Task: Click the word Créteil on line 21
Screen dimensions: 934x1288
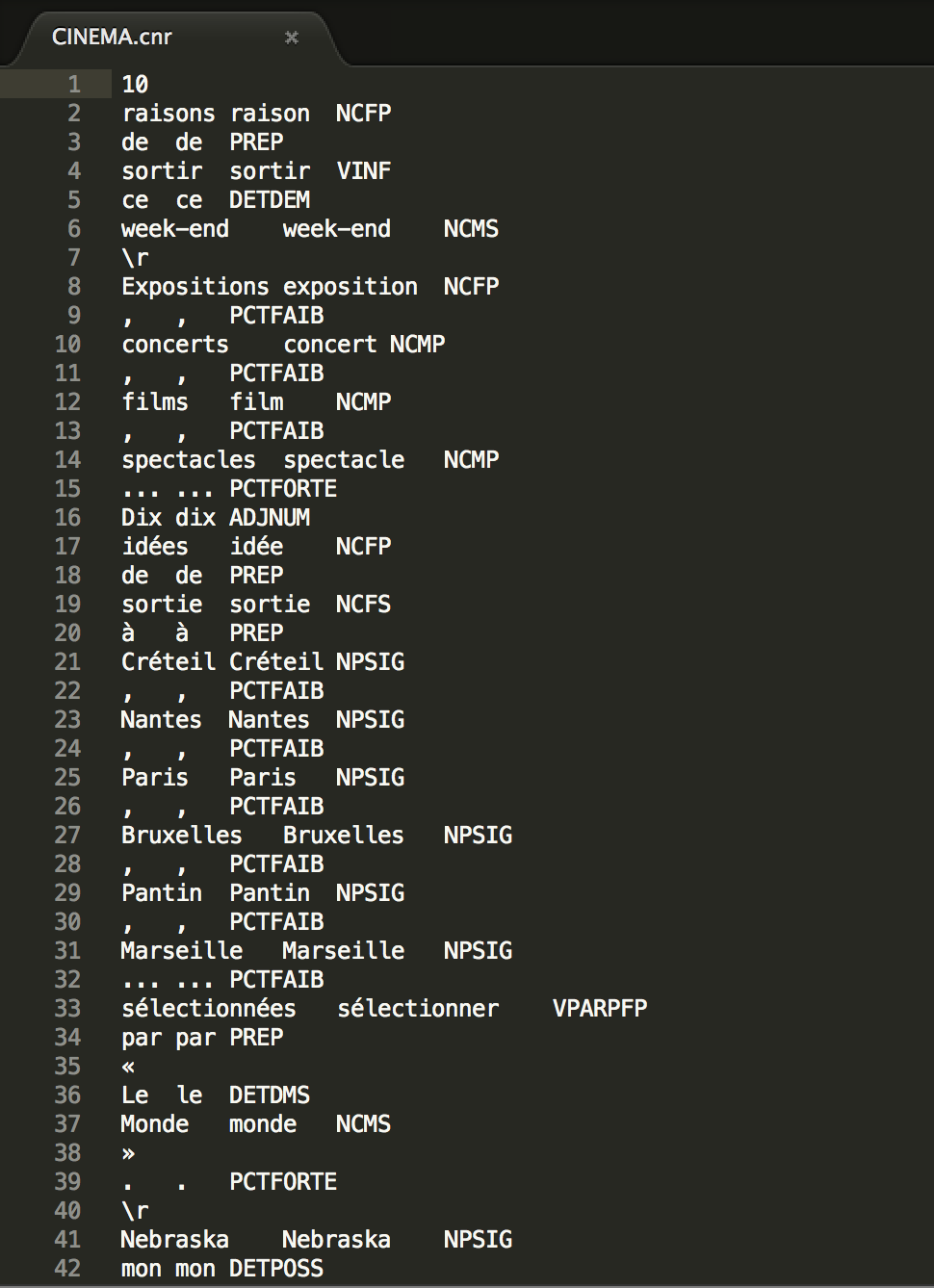Action: 162,662
